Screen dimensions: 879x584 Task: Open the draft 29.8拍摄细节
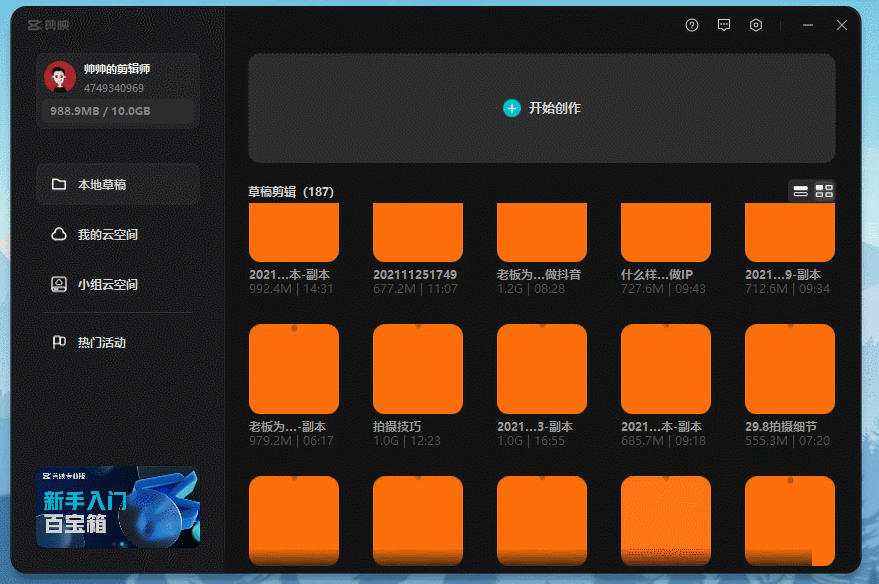click(789, 368)
